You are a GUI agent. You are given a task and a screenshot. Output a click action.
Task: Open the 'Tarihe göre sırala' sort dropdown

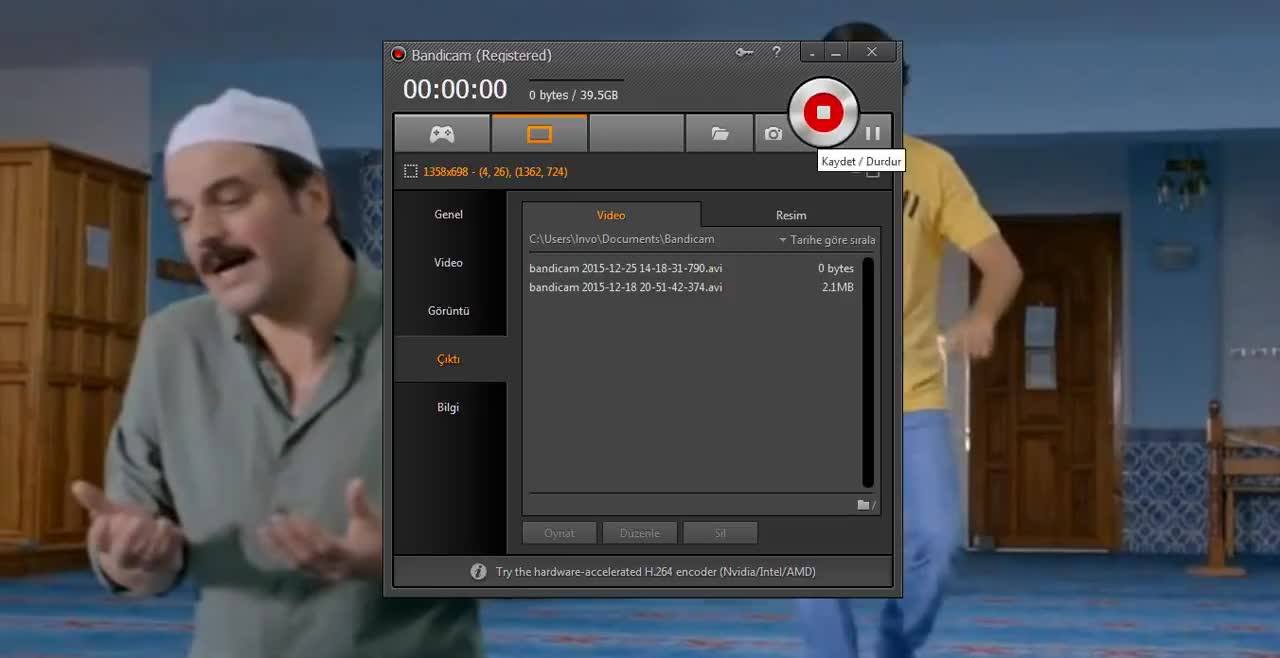point(827,240)
